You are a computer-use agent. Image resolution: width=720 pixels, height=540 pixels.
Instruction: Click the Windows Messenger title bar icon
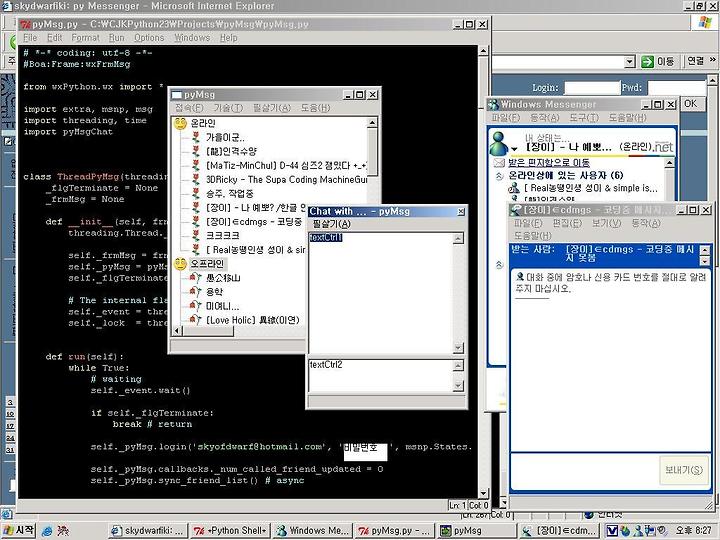pyautogui.click(x=494, y=105)
